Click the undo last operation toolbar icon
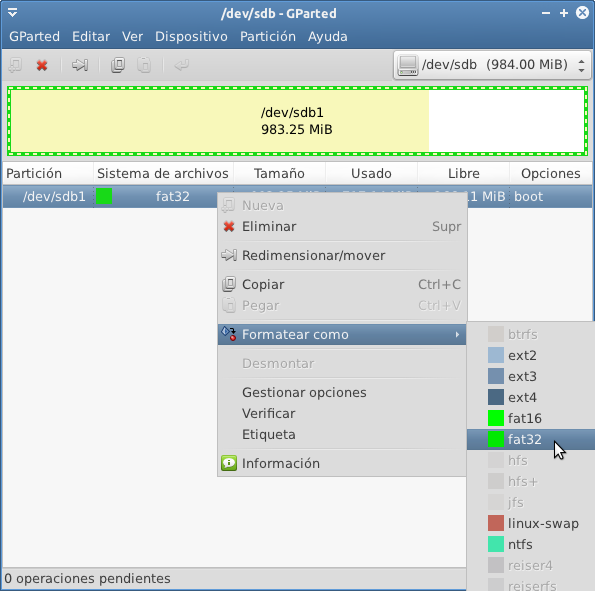595x591 pixels. pyautogui.click(x=182, y=65)
